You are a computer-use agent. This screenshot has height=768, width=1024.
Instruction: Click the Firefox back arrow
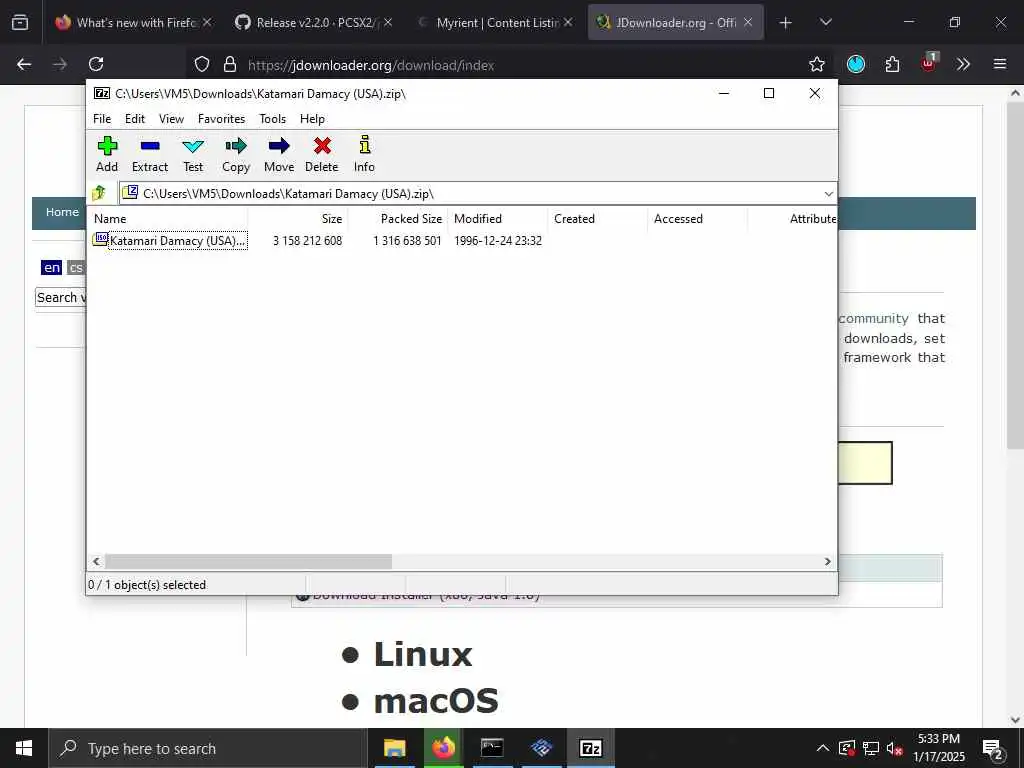[24, 64]
